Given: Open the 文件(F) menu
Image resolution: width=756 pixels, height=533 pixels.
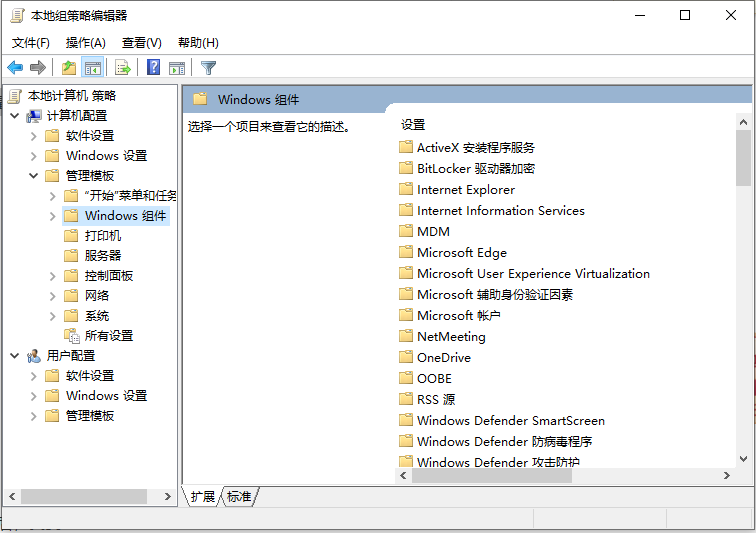Looking at the screenshot, I should click(x=30, y=43).
